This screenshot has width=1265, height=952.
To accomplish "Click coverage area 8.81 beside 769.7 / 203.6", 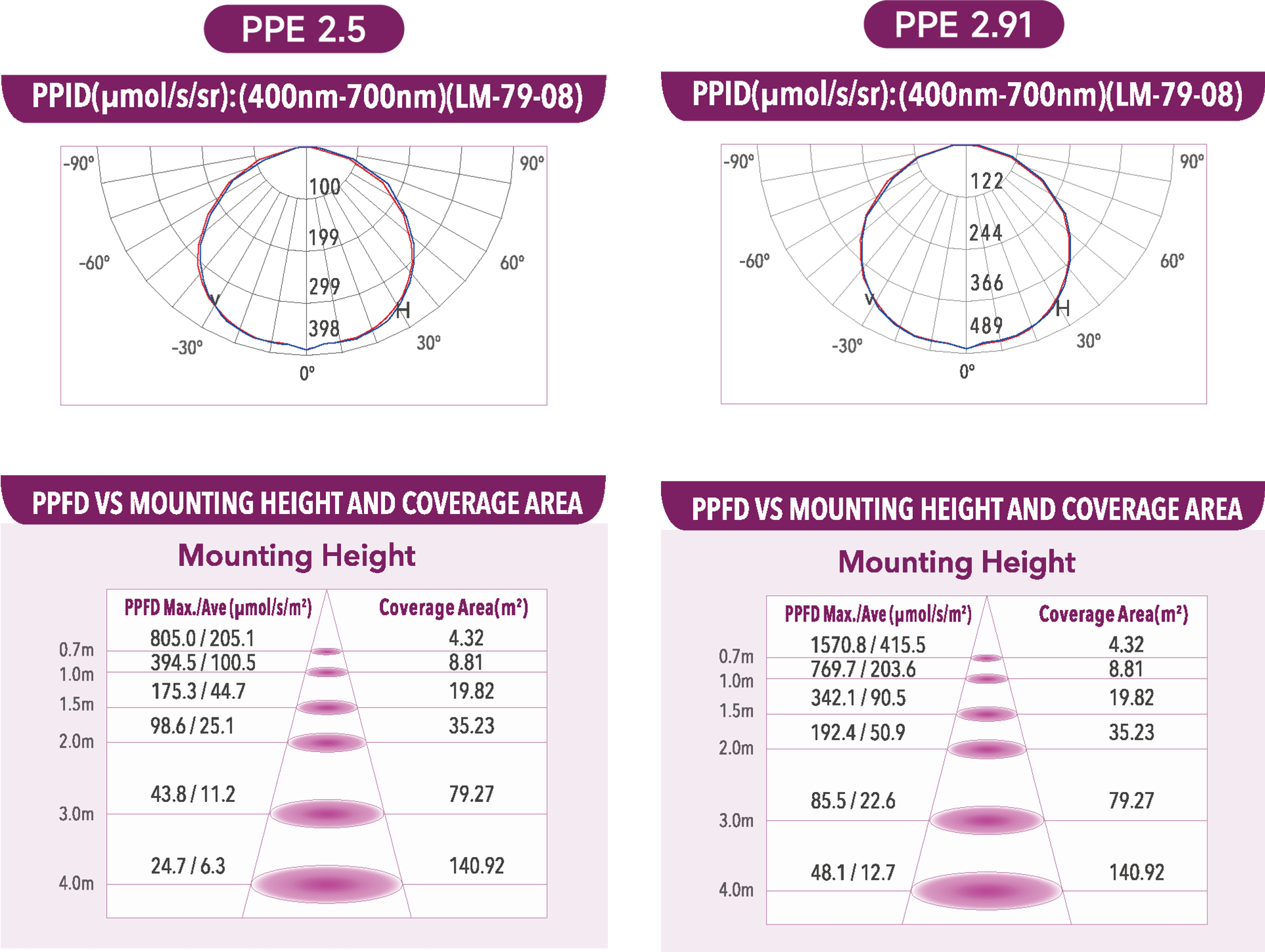I will point(1126,669).
